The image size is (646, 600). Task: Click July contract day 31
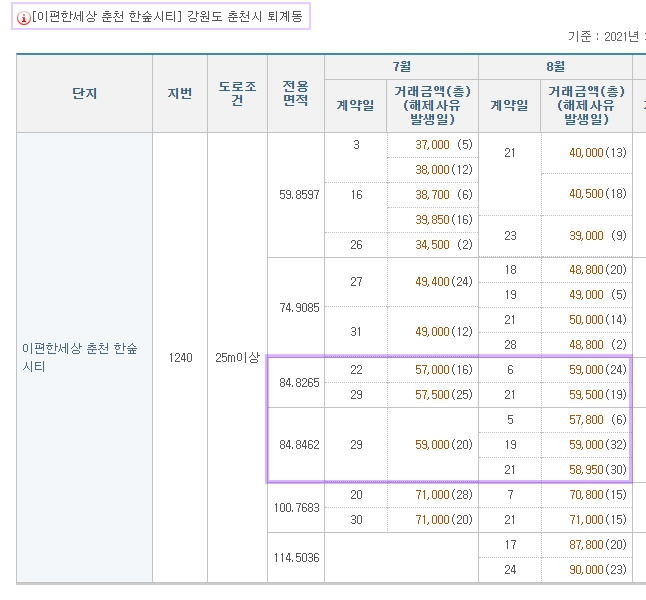click(x=356, y=332)
